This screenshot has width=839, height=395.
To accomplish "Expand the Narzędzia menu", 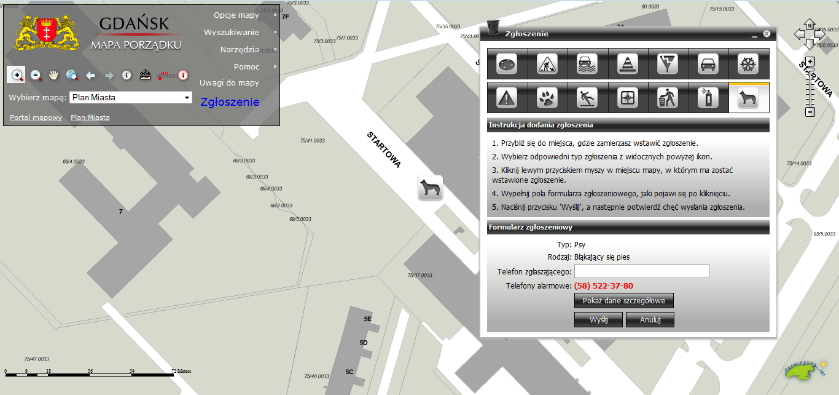I will (239, 49).
